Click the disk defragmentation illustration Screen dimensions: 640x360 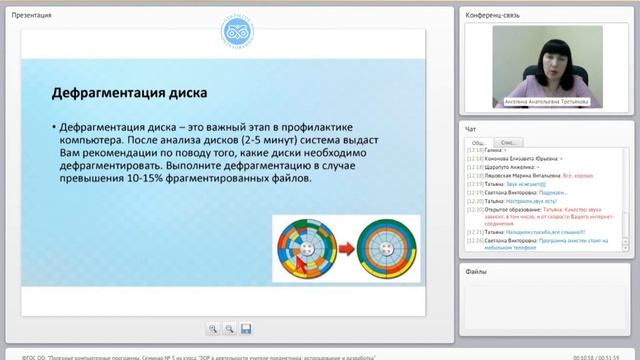[346, 249]
